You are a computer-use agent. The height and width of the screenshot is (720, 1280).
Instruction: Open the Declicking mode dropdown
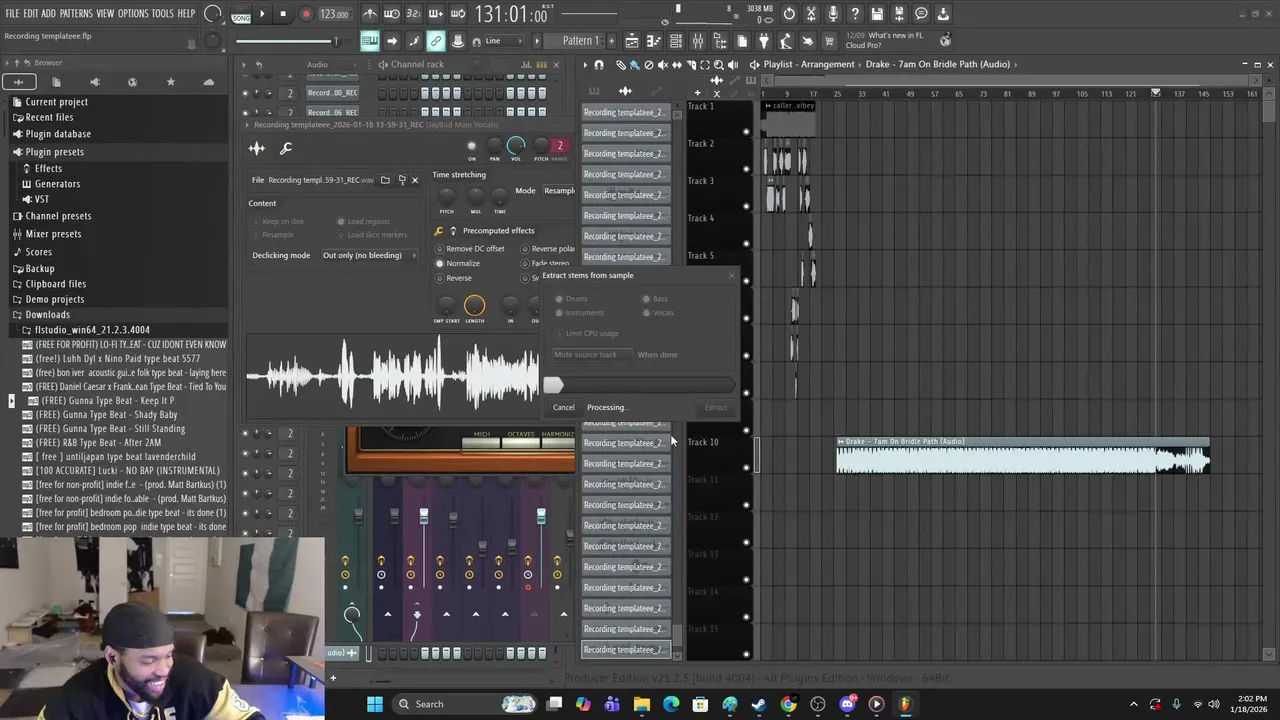368,255
